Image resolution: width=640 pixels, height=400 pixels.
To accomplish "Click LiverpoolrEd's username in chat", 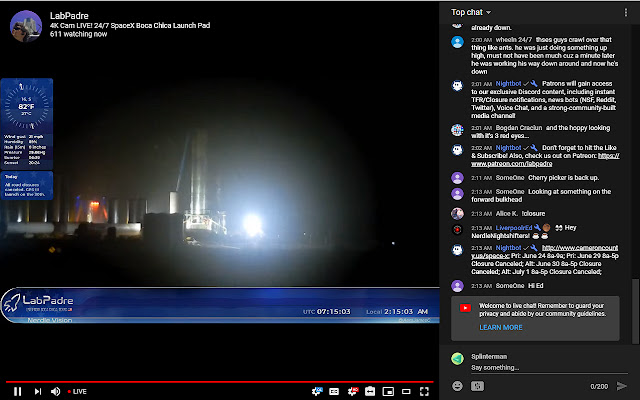I will (x=514, y=228).
